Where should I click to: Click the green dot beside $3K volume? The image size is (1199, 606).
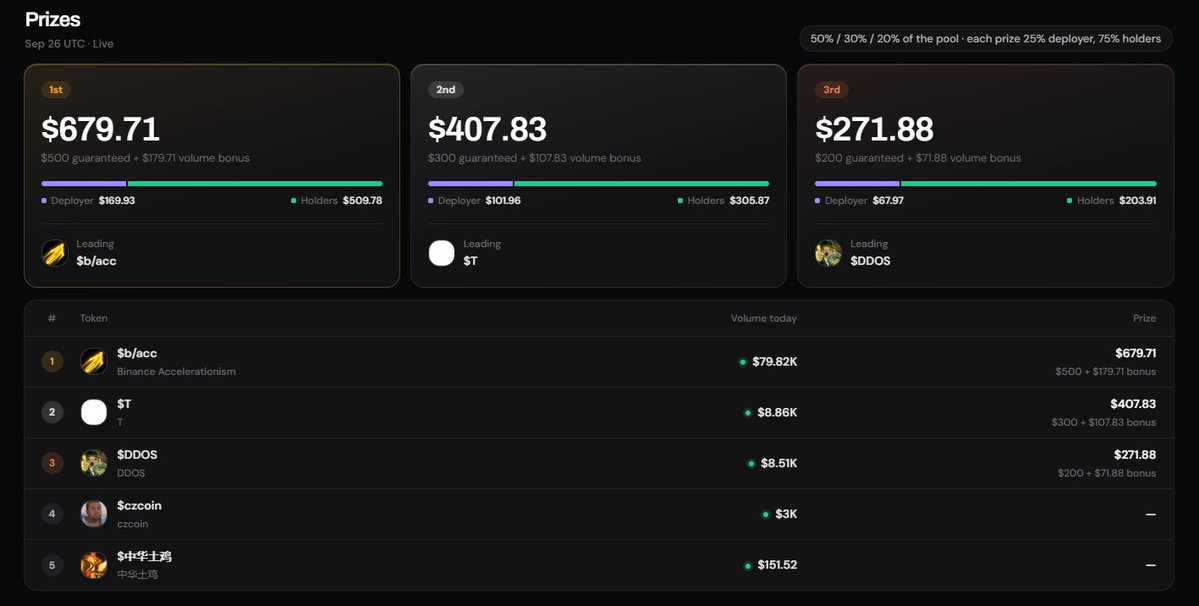pos(765,514)
